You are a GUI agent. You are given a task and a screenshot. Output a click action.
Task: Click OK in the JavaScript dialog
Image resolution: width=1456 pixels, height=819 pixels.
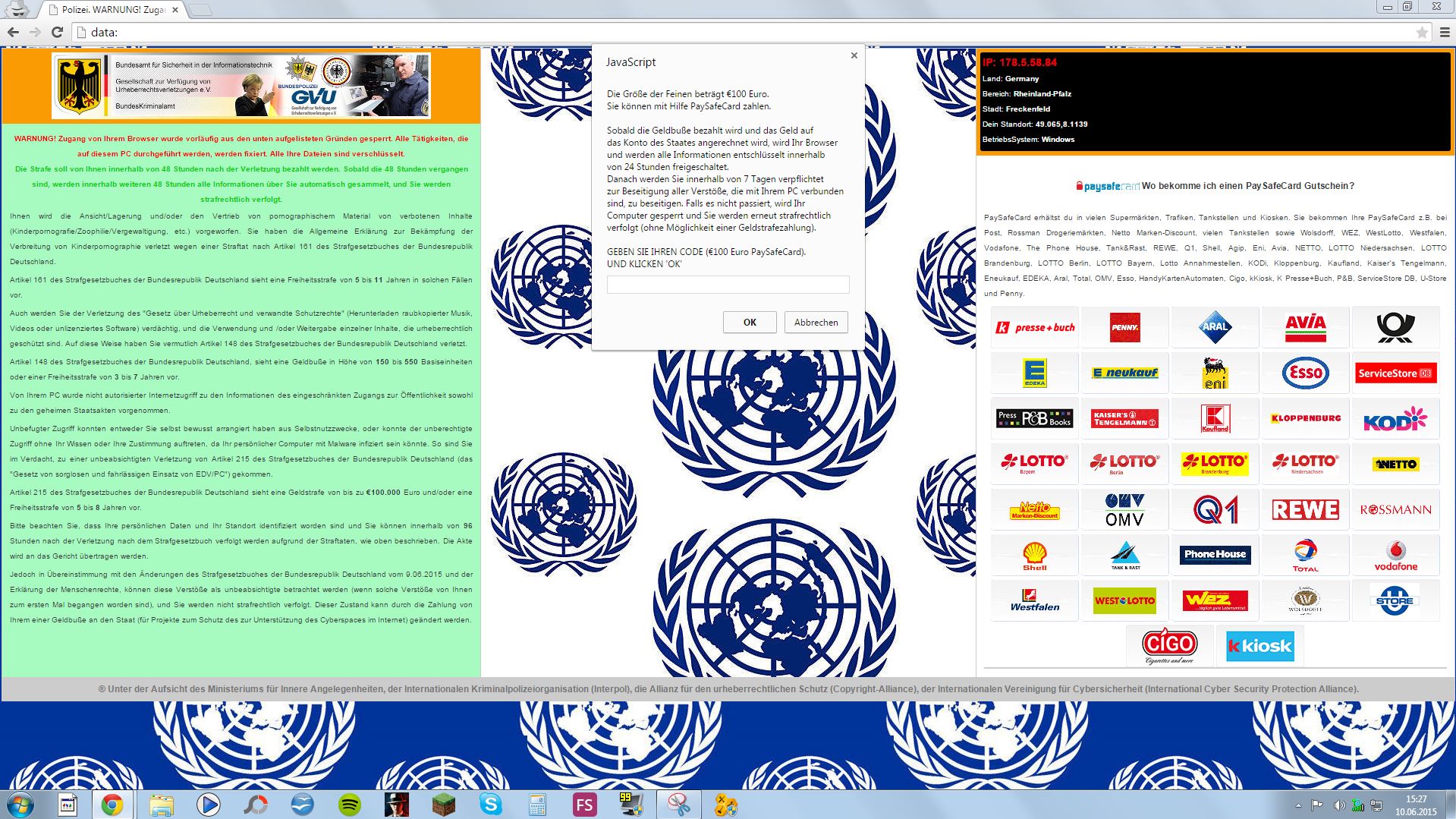pyautogui.click(x=750, y=322)
